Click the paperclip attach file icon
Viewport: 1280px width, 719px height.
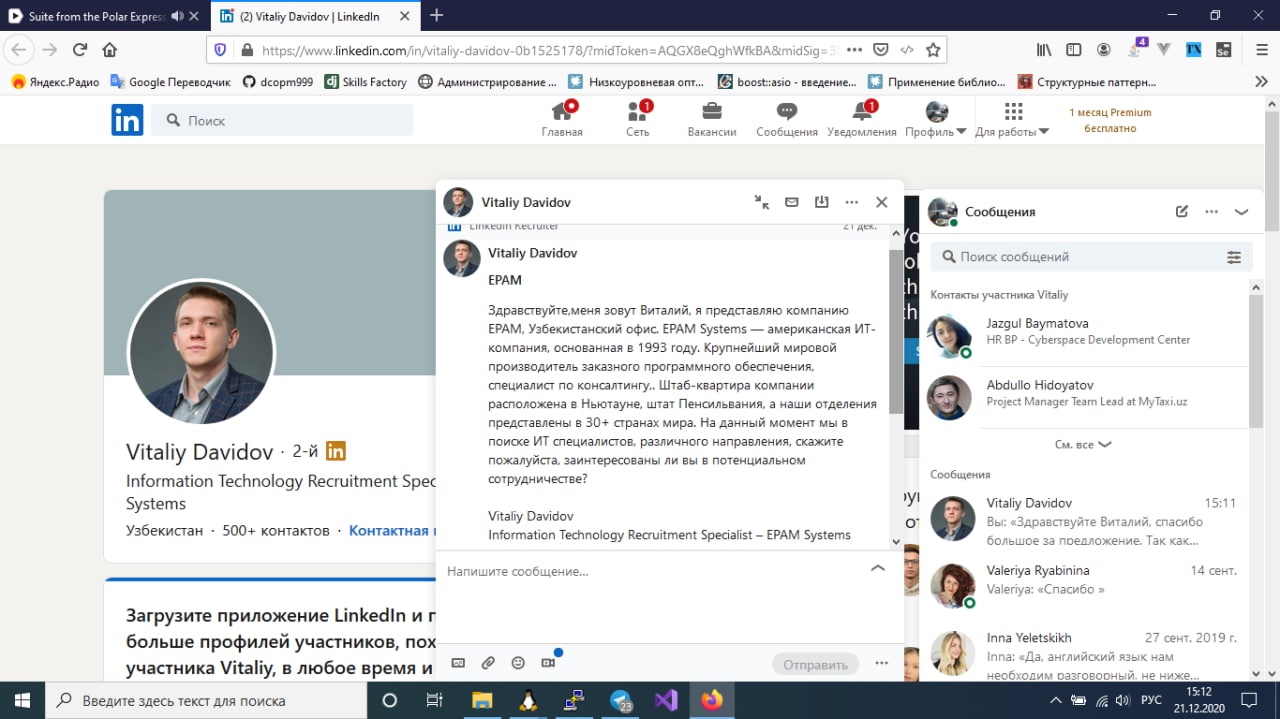click(488, 663)
